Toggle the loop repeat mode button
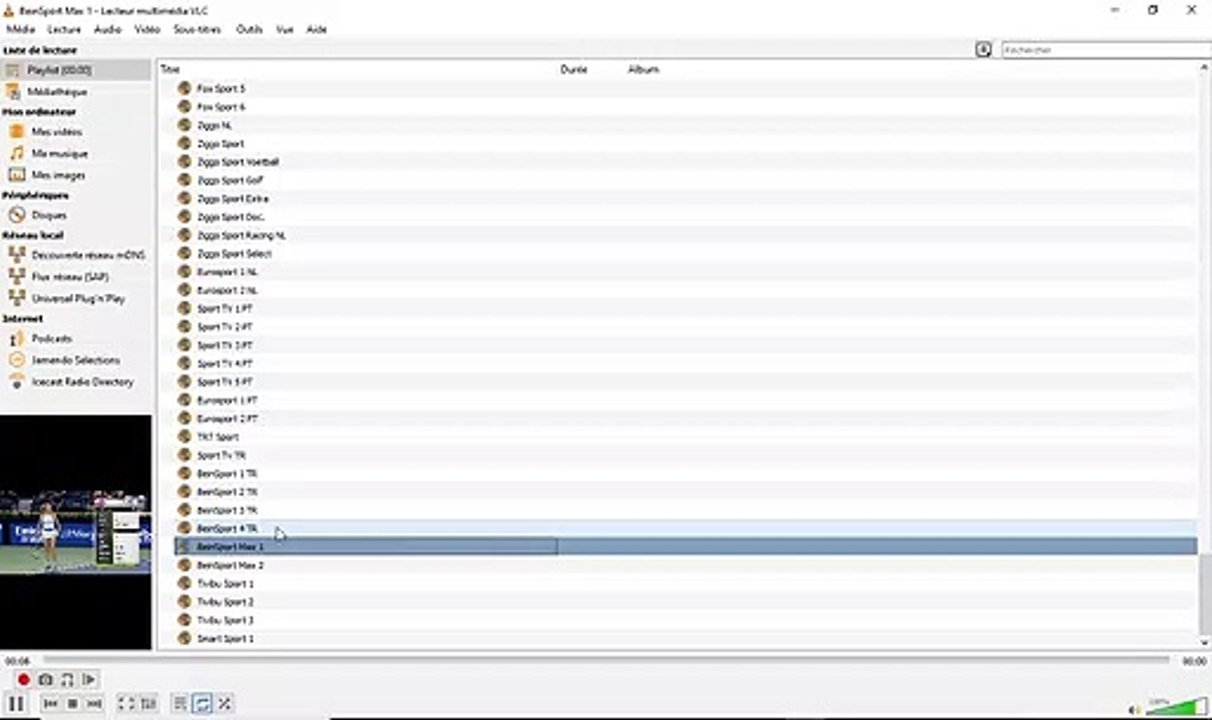This screenshot has height=720, width=1212. pyautogui.click(x=203, y=704)
